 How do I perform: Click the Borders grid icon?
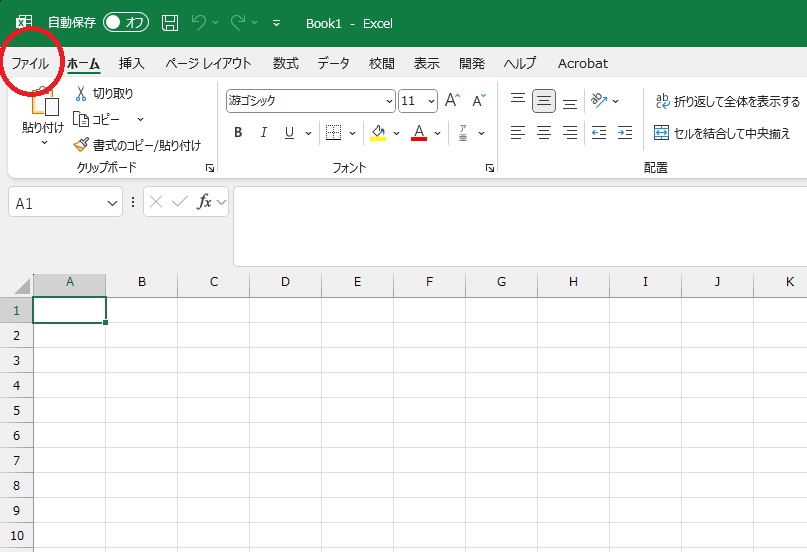334,133
